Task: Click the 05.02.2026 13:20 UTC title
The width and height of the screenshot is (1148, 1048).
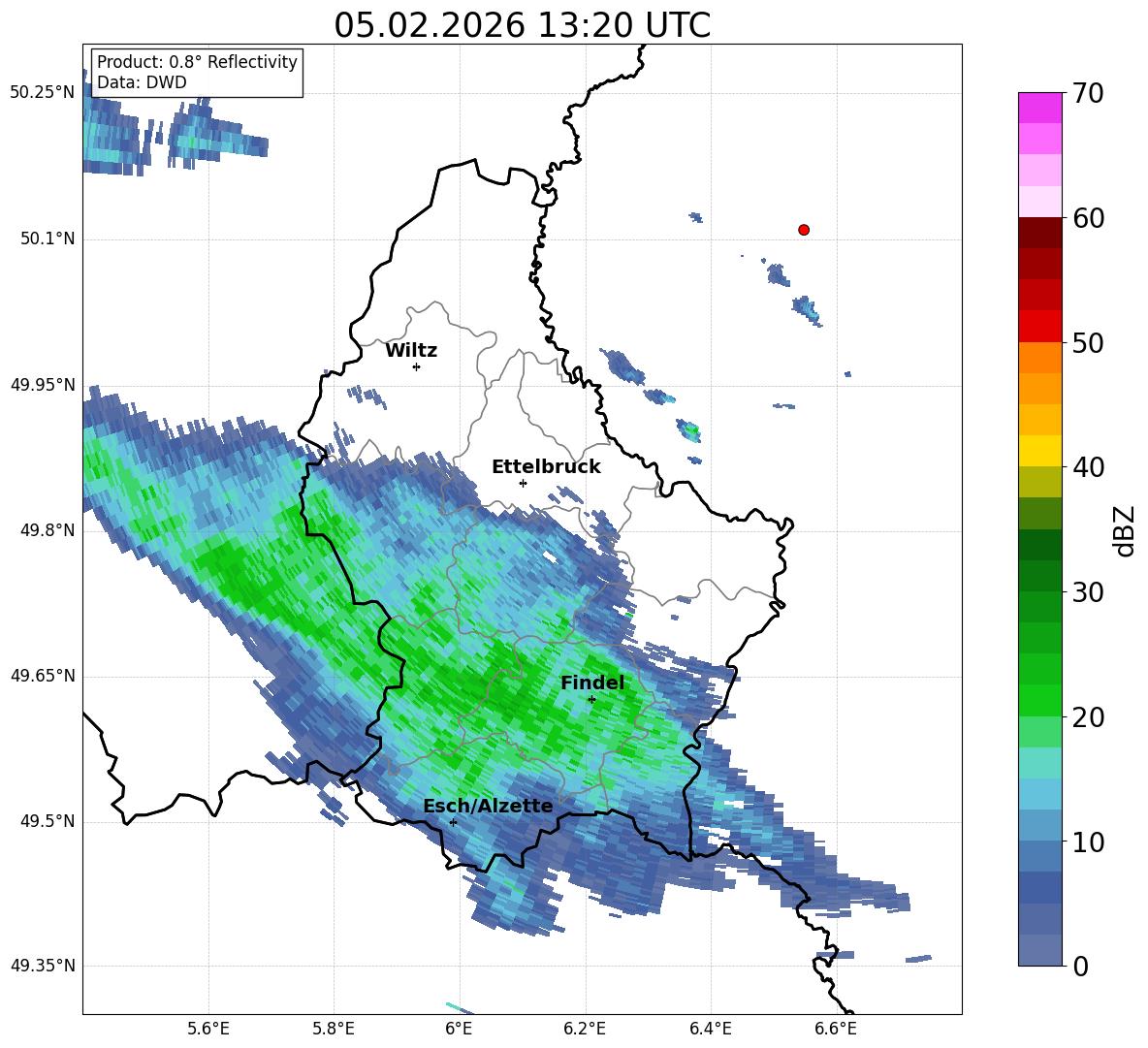Action: [x=522, y=25]
